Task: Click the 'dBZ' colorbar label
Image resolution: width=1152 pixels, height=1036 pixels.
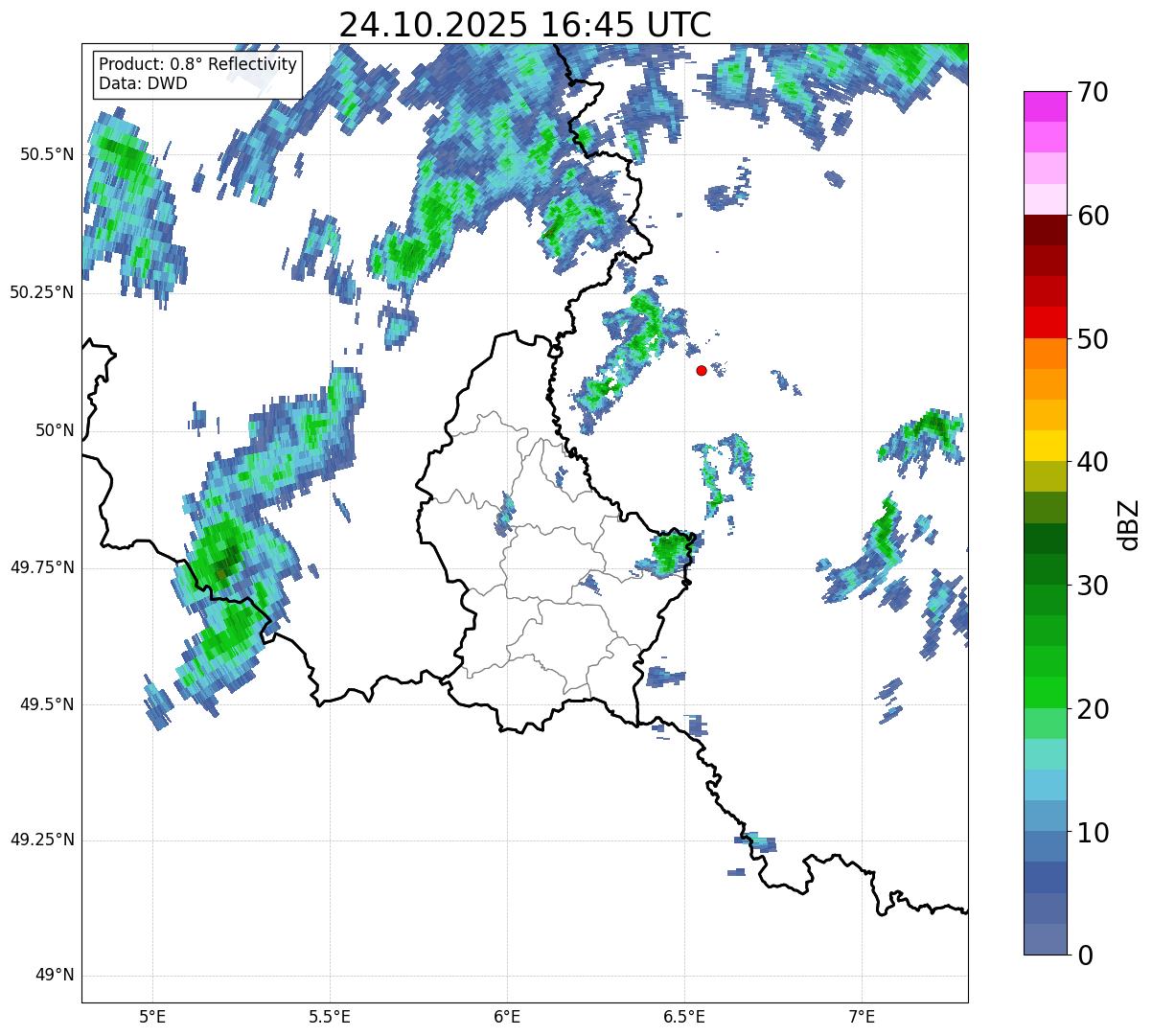Action: click(x=1129, y=523)
